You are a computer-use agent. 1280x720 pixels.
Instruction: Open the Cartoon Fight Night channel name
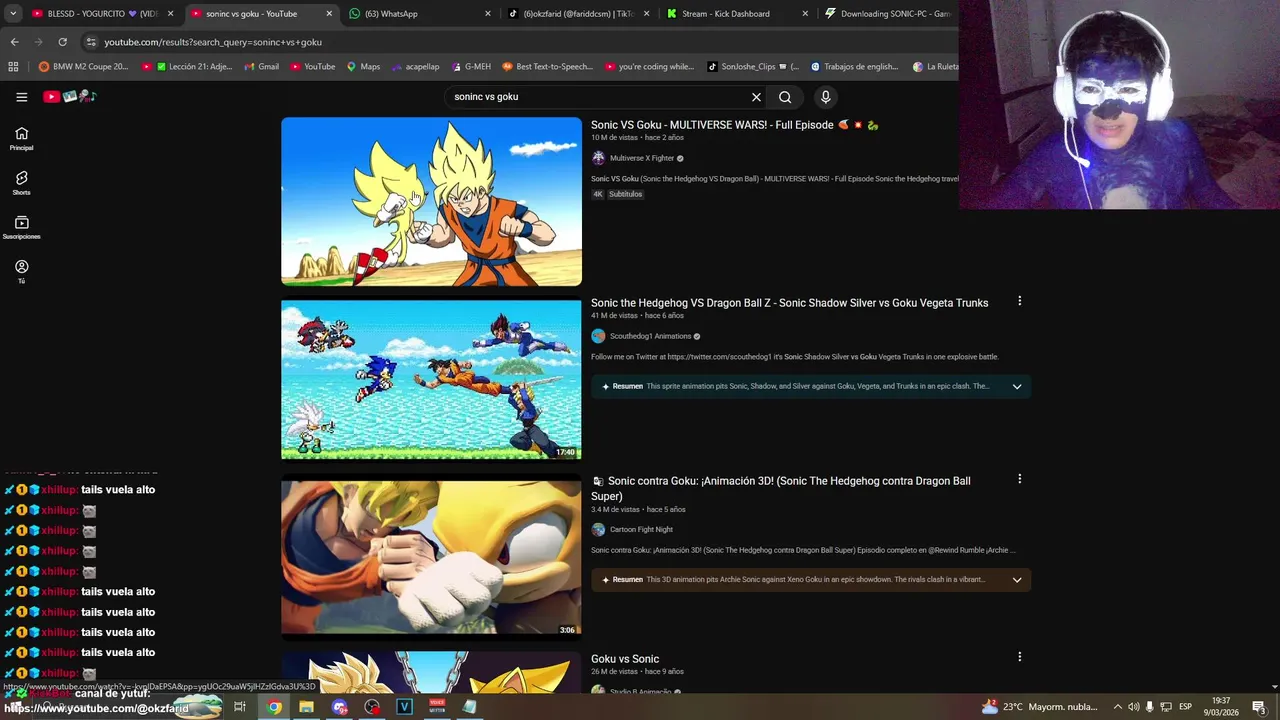pyautogui.click(x=641, y=529)
